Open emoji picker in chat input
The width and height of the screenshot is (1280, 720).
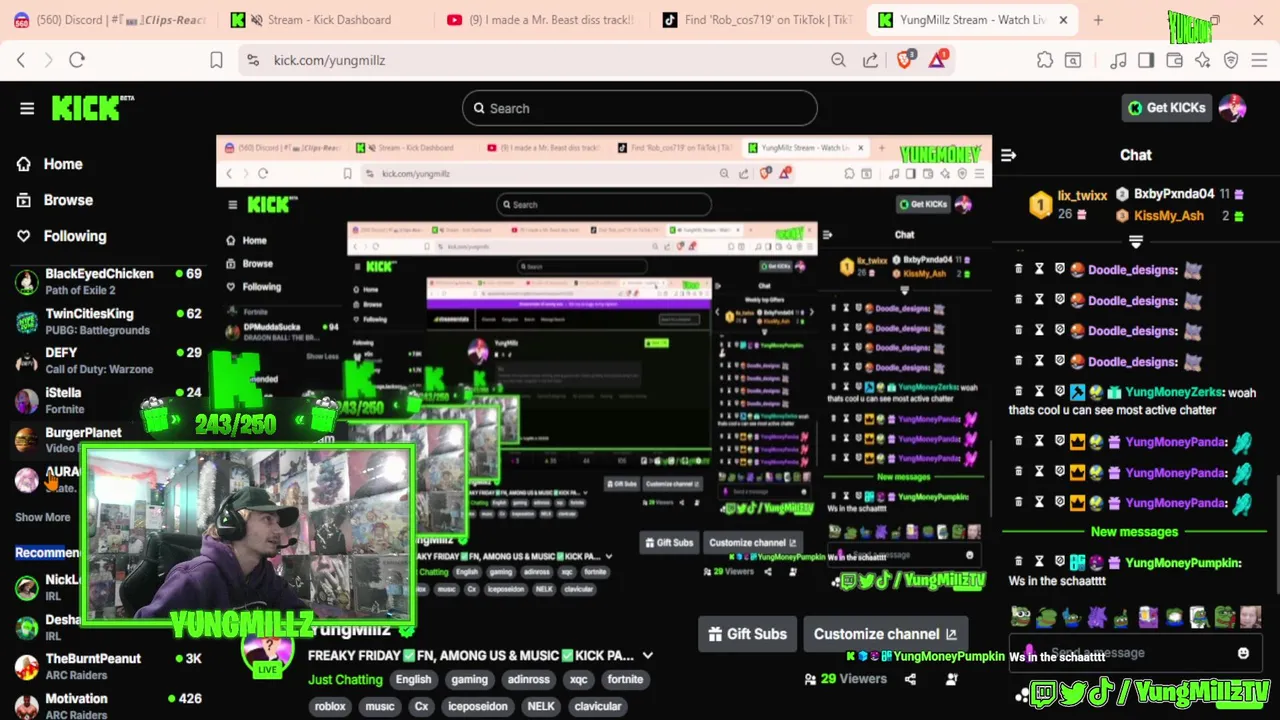tap(1243, 653)
